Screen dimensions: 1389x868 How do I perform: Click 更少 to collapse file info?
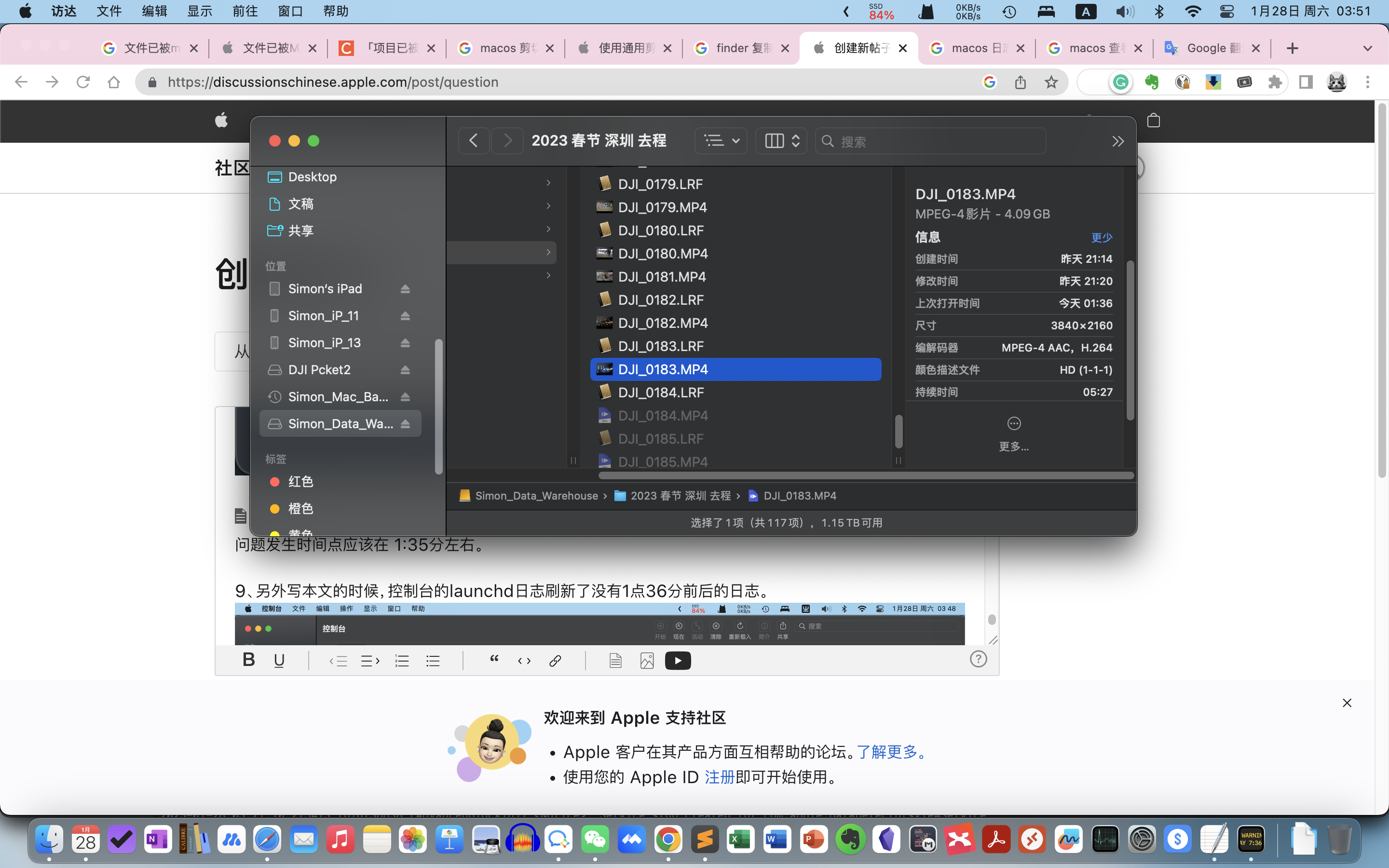[x=1101, y=237]
